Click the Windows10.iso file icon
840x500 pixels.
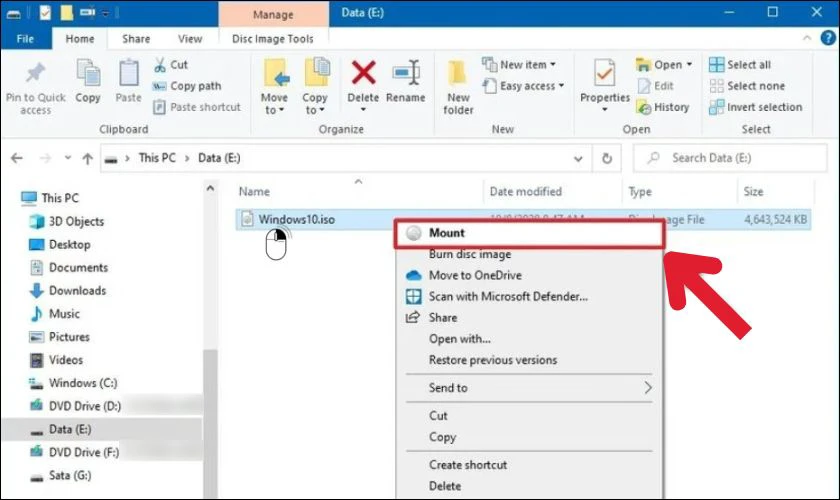[247, 219]
